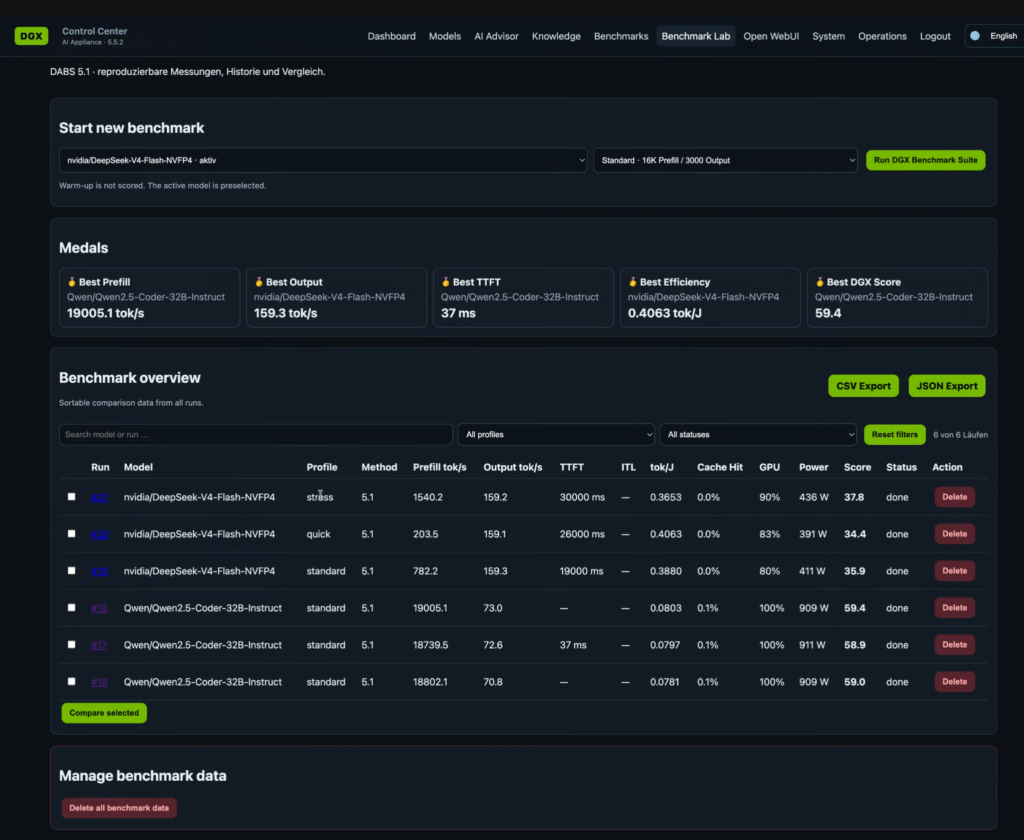Expand the All profiles filter dropdown
Viewport: 1024px width, 840px height.
tap(556, 434)
